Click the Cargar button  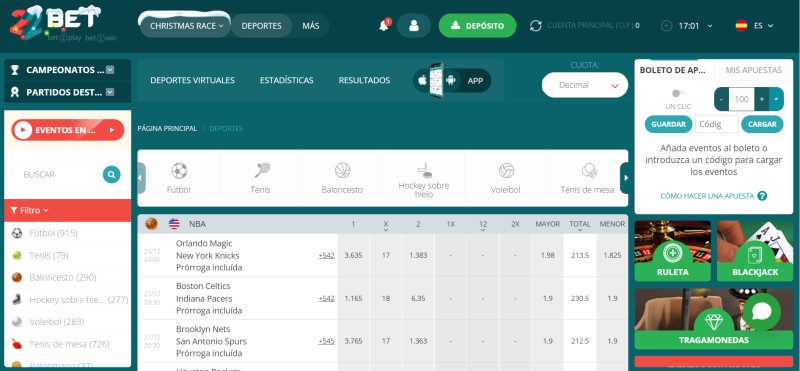pos(762,124)
